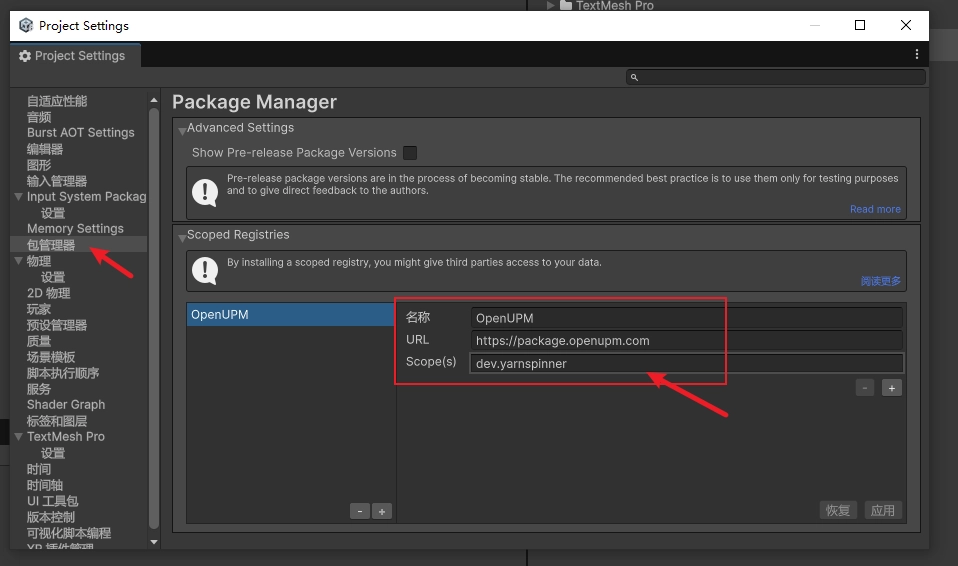
Task: Open the three-dot options menu
Action: 916,54
